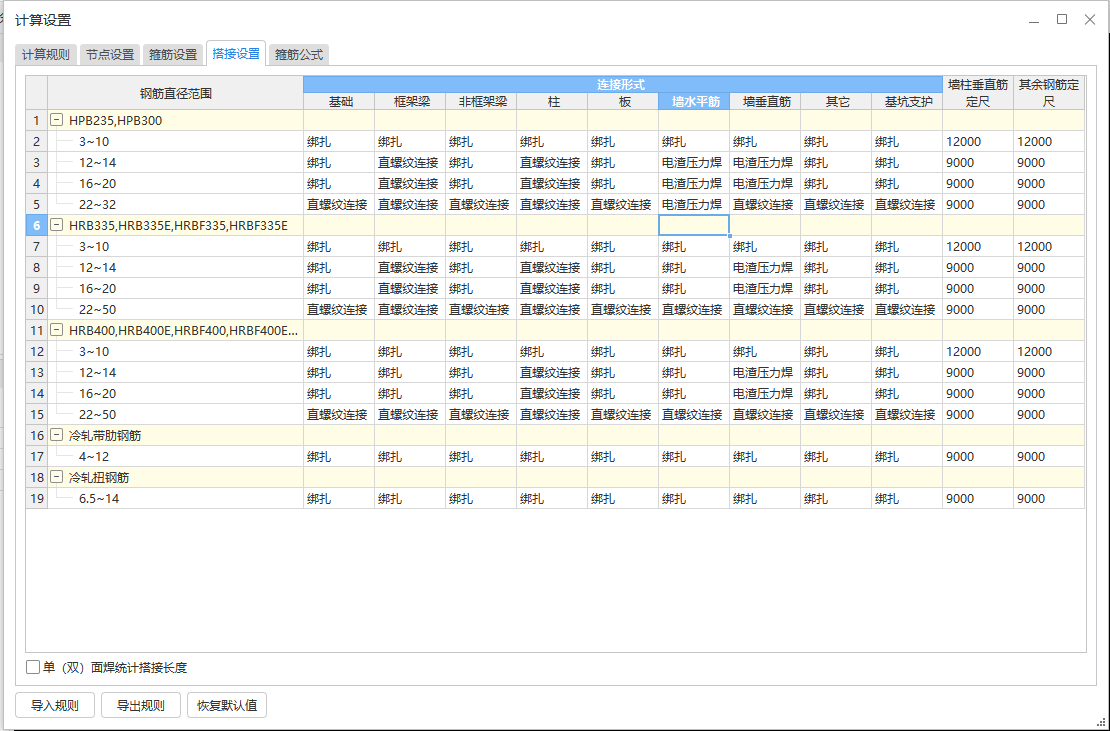Click row number 6 header
This screenshot has height=731, width=1110.
(x=37, y=226)
